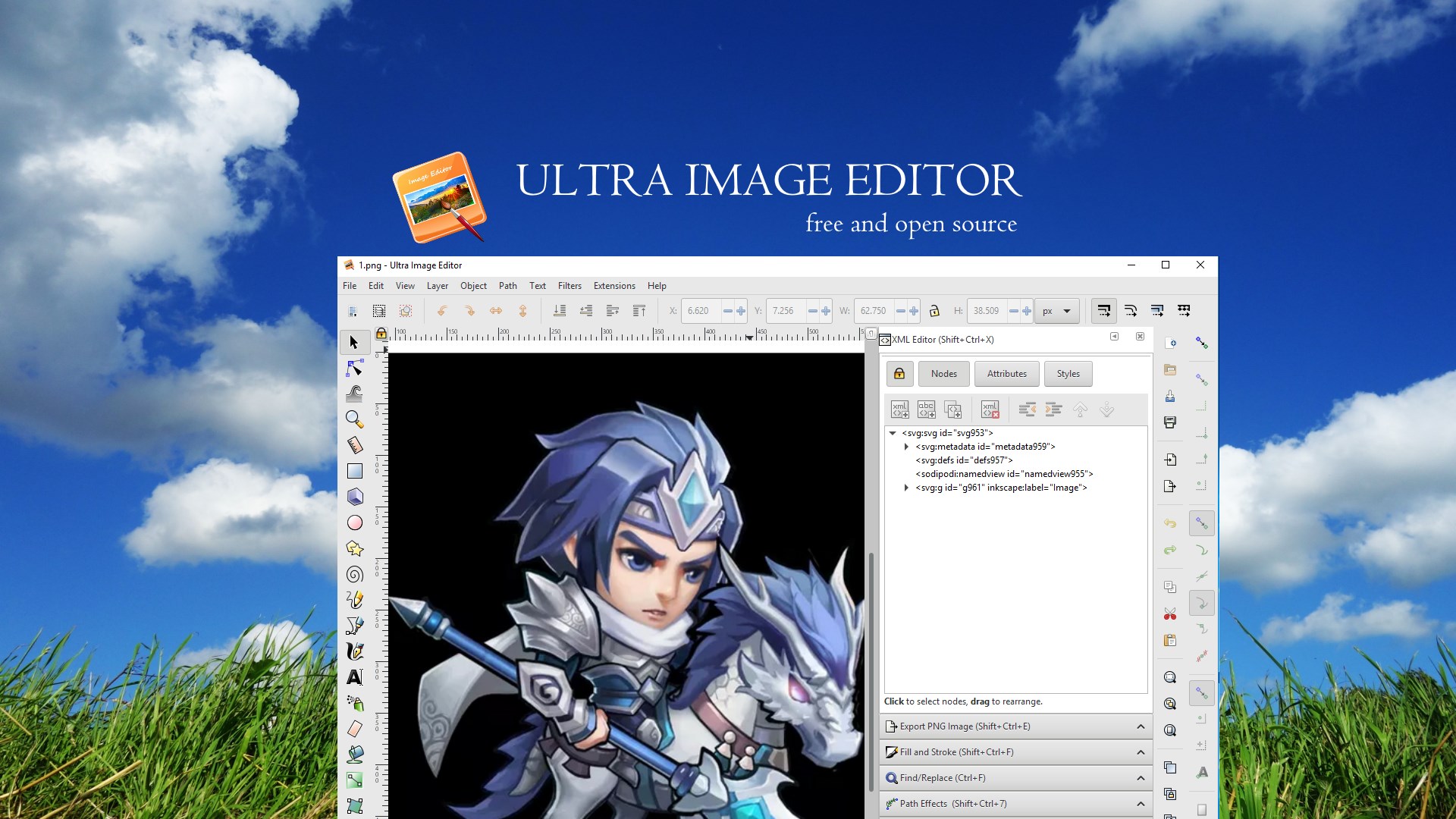Select the Eraser tool

pyautogui.click(x=354, y=729)
